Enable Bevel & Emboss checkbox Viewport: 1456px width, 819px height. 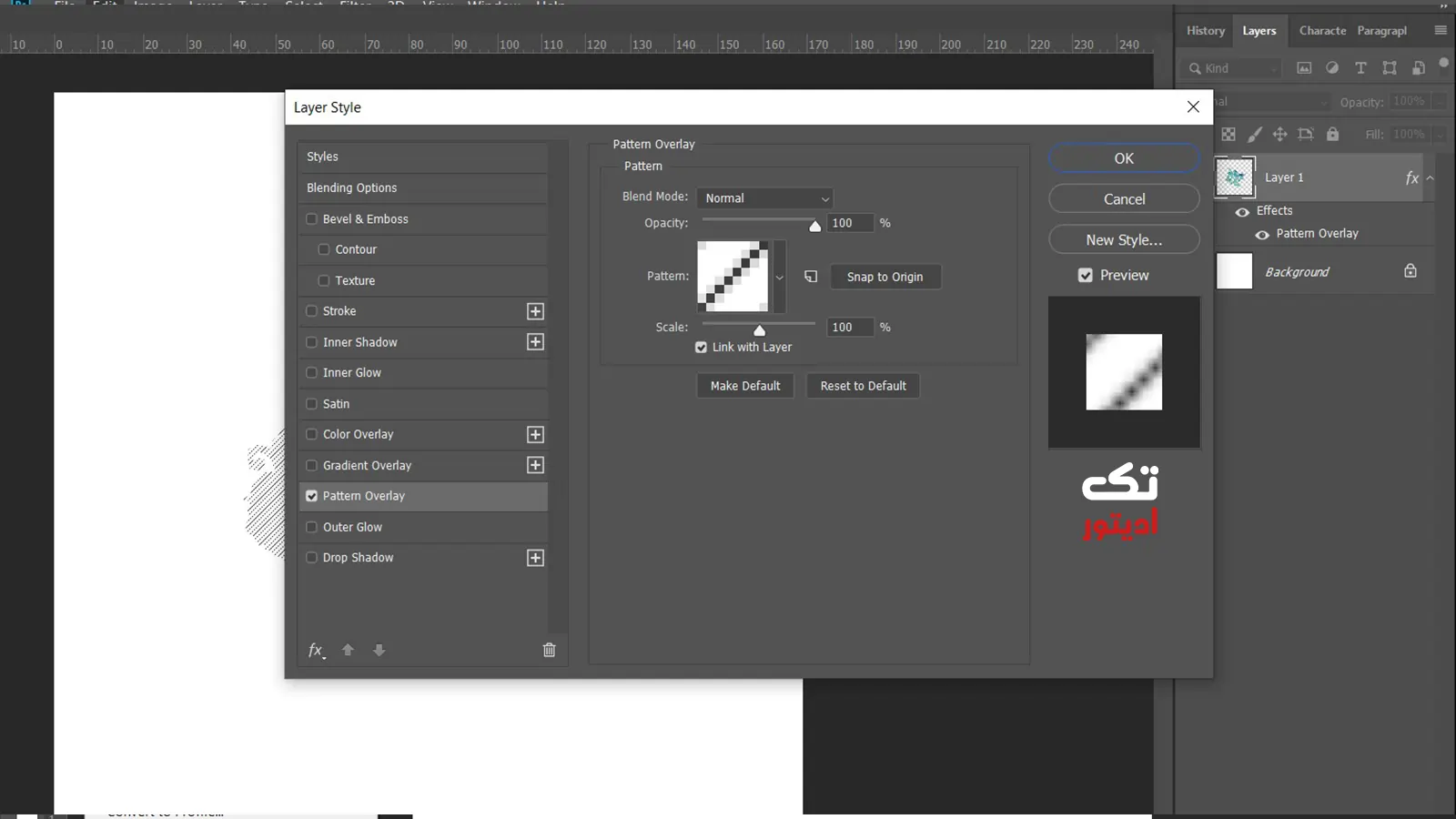coord(311,219)
